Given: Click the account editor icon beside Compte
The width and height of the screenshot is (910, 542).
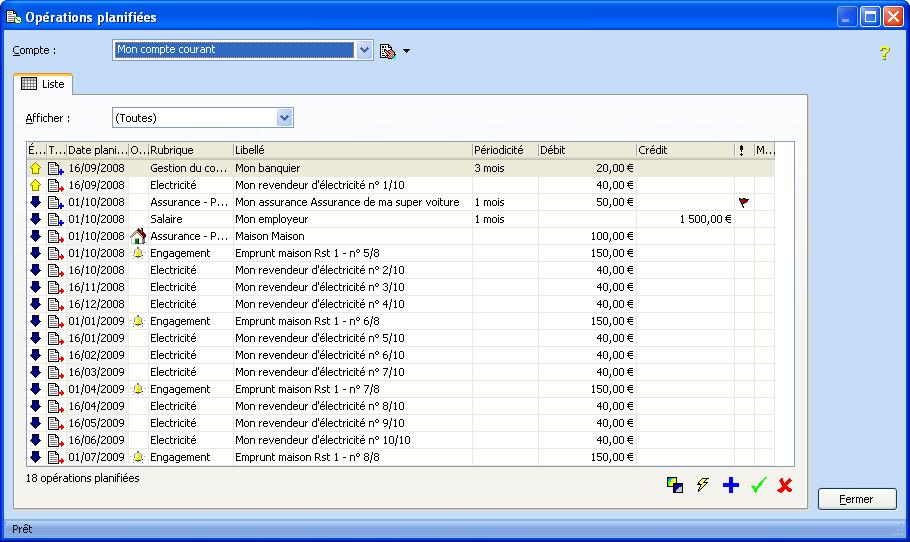Looking at the screenshot, I should coord(388,50).
